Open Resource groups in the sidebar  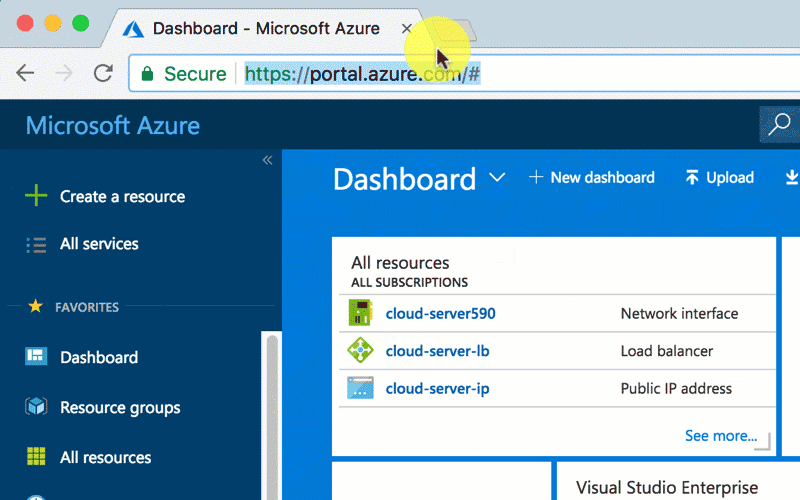click(120, 408)
